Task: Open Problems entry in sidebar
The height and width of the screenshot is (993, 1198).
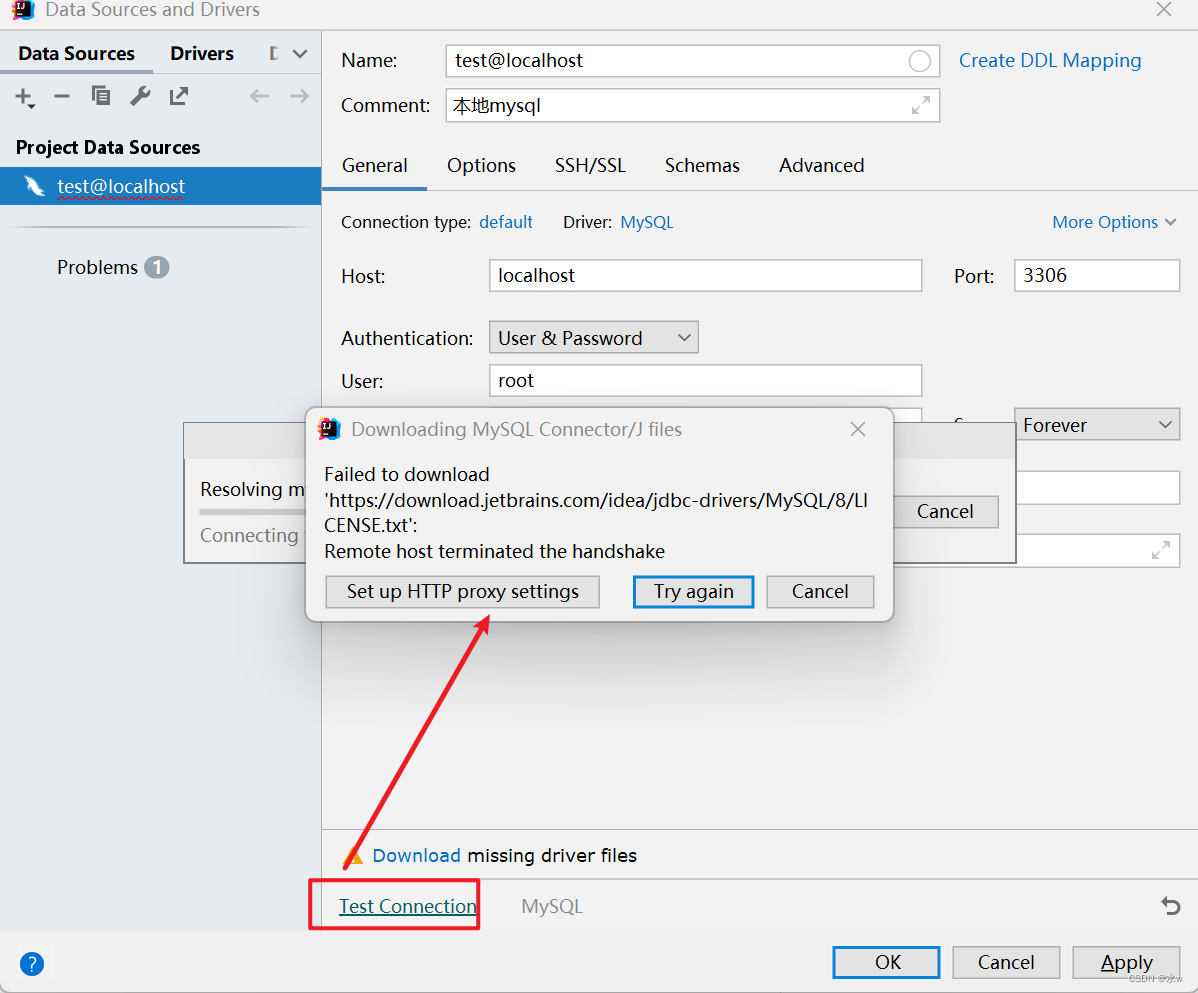Action: (x=112, y=267)
